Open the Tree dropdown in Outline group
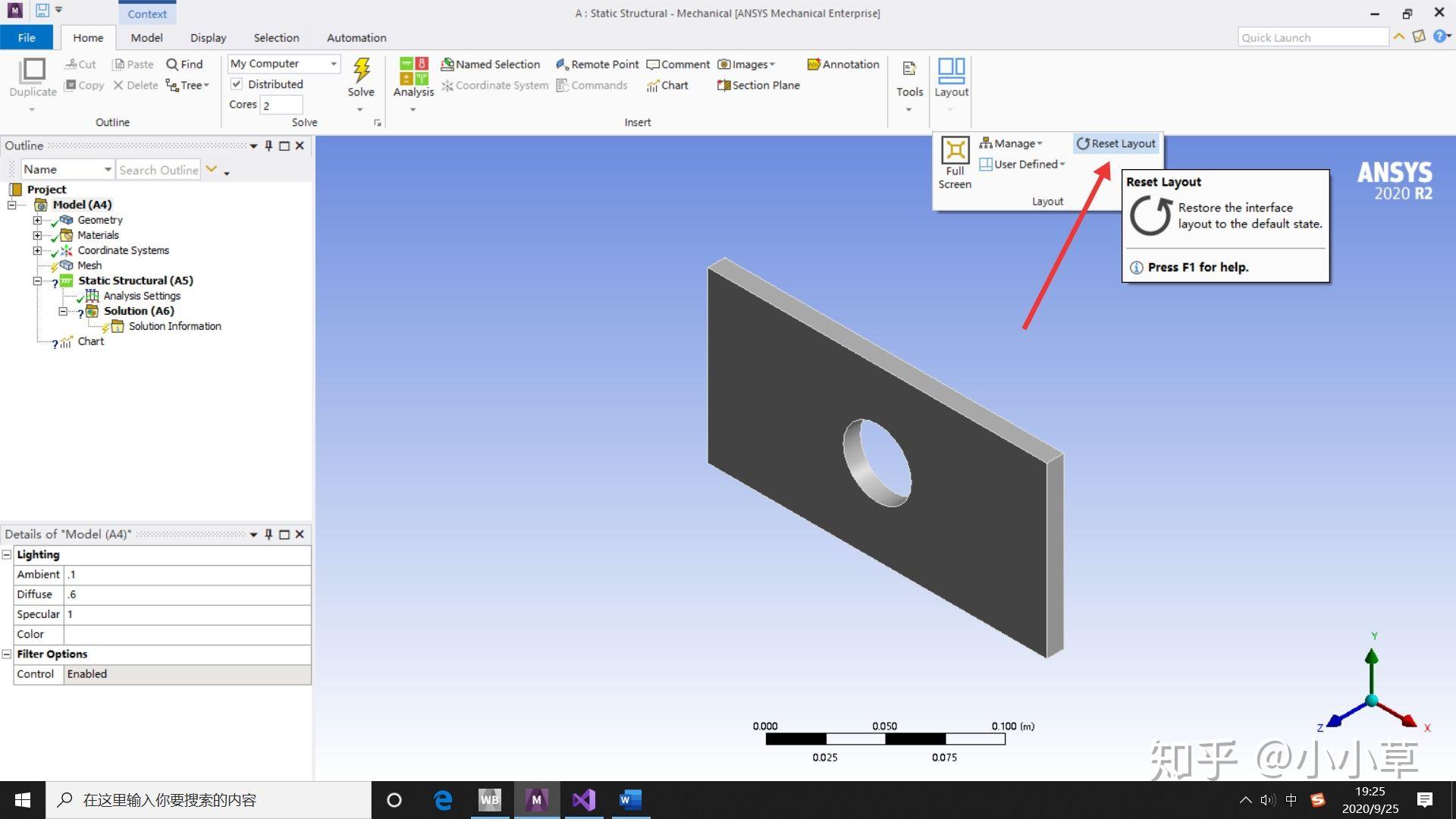Viewport: 1456px width, 819px height. [187, 86]
